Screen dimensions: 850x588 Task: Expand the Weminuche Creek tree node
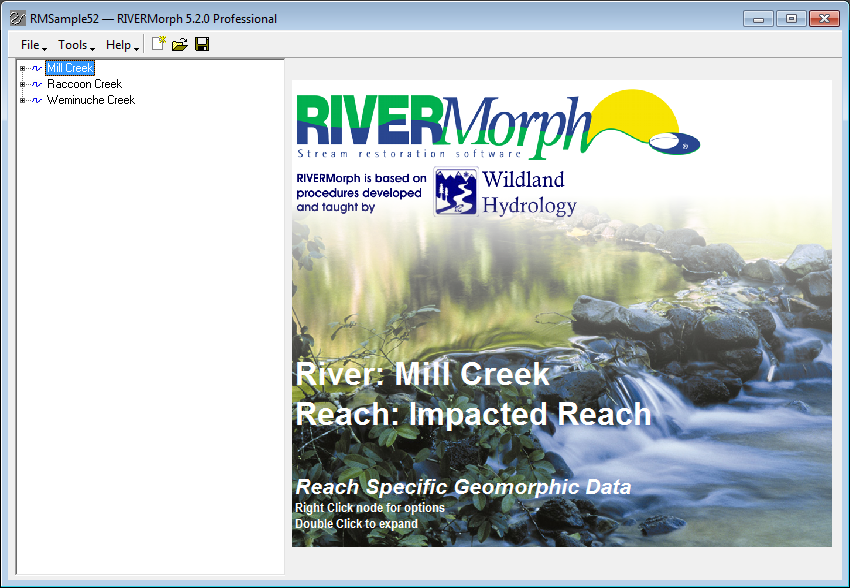point(22,100)
